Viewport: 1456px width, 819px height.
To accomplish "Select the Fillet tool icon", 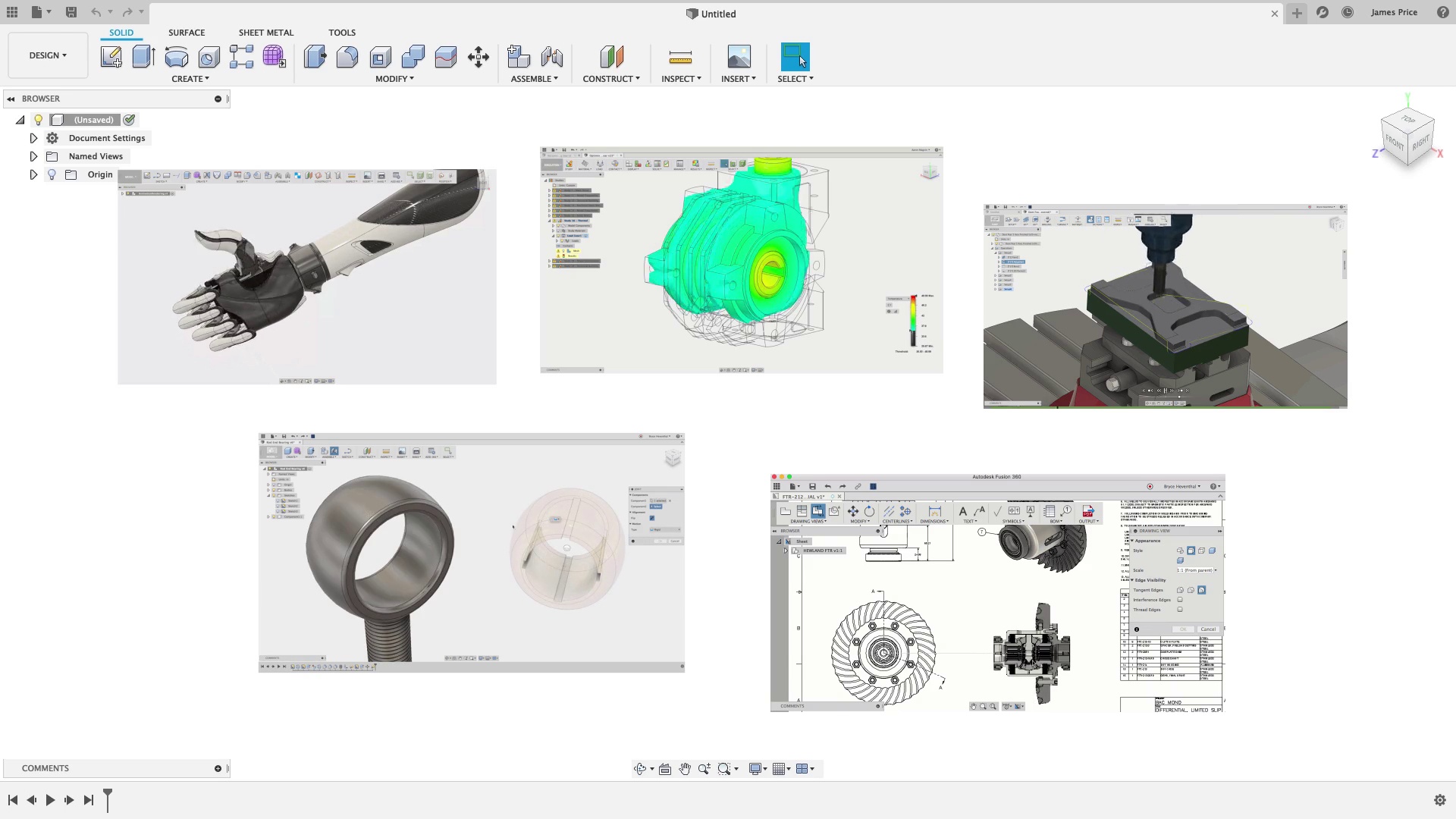I will 347,57.
